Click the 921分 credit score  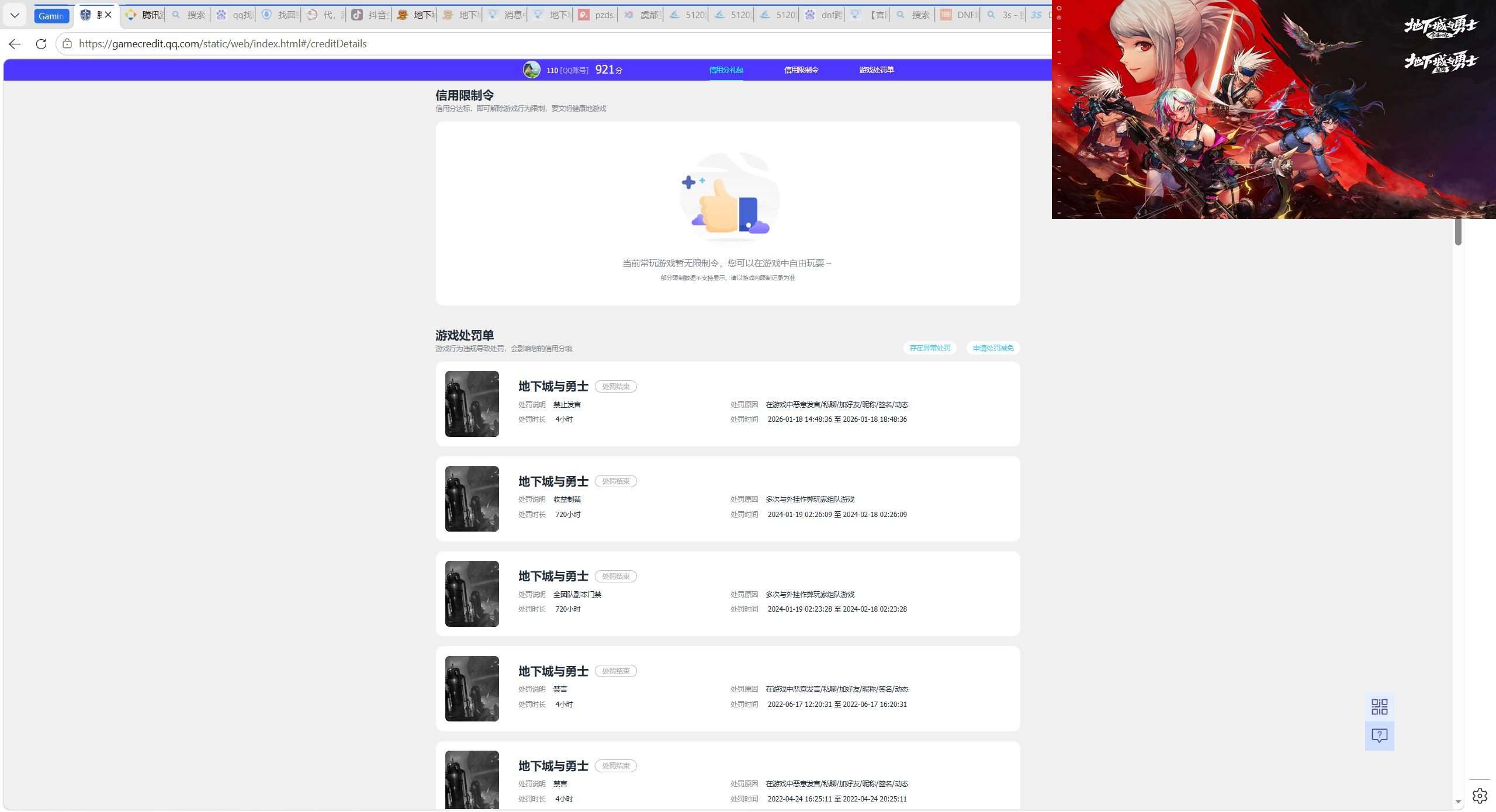(609, 70)
